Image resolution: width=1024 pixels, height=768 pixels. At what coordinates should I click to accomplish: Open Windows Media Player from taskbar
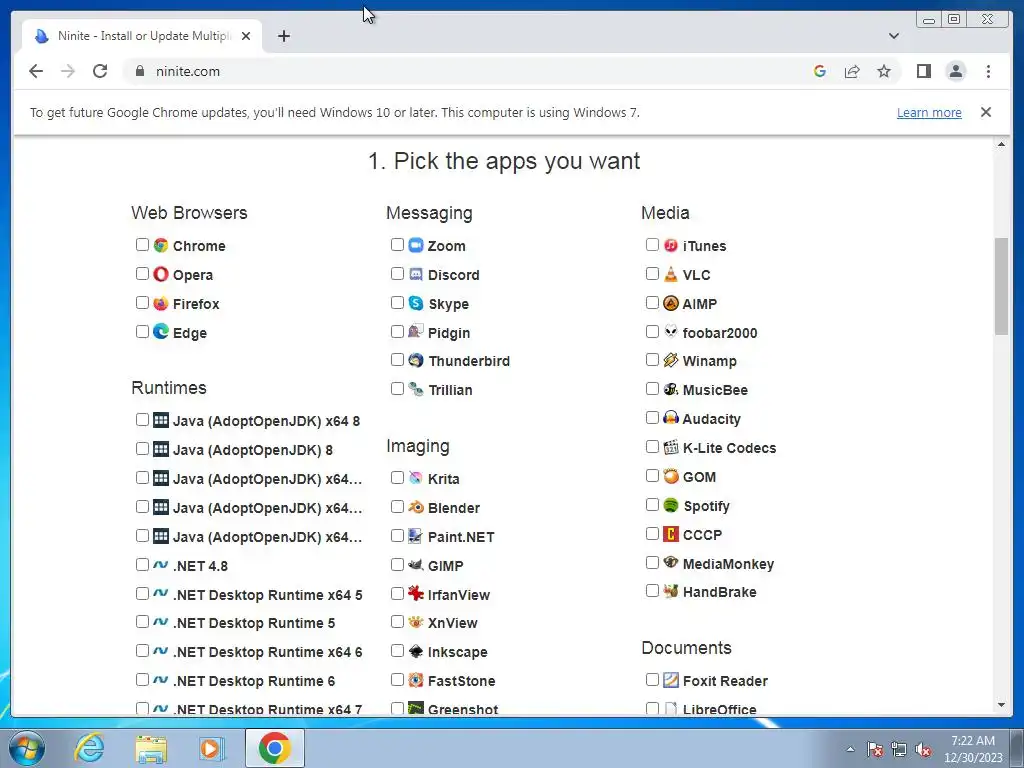(211, 749)
